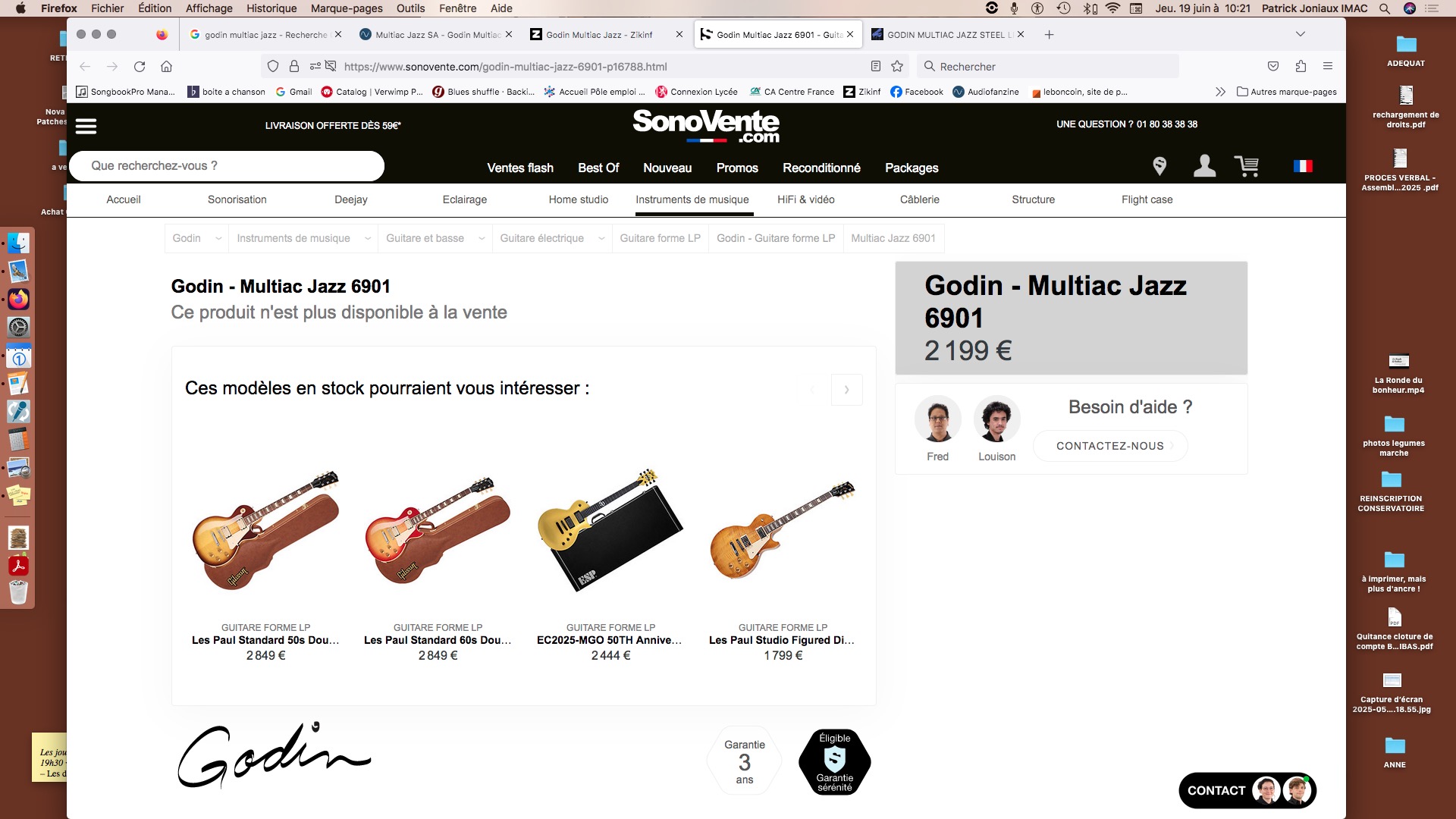This screenshot has width=1456, height=819.
Task: Open the Historique menu in menu bar
Action: pos(271,8)
